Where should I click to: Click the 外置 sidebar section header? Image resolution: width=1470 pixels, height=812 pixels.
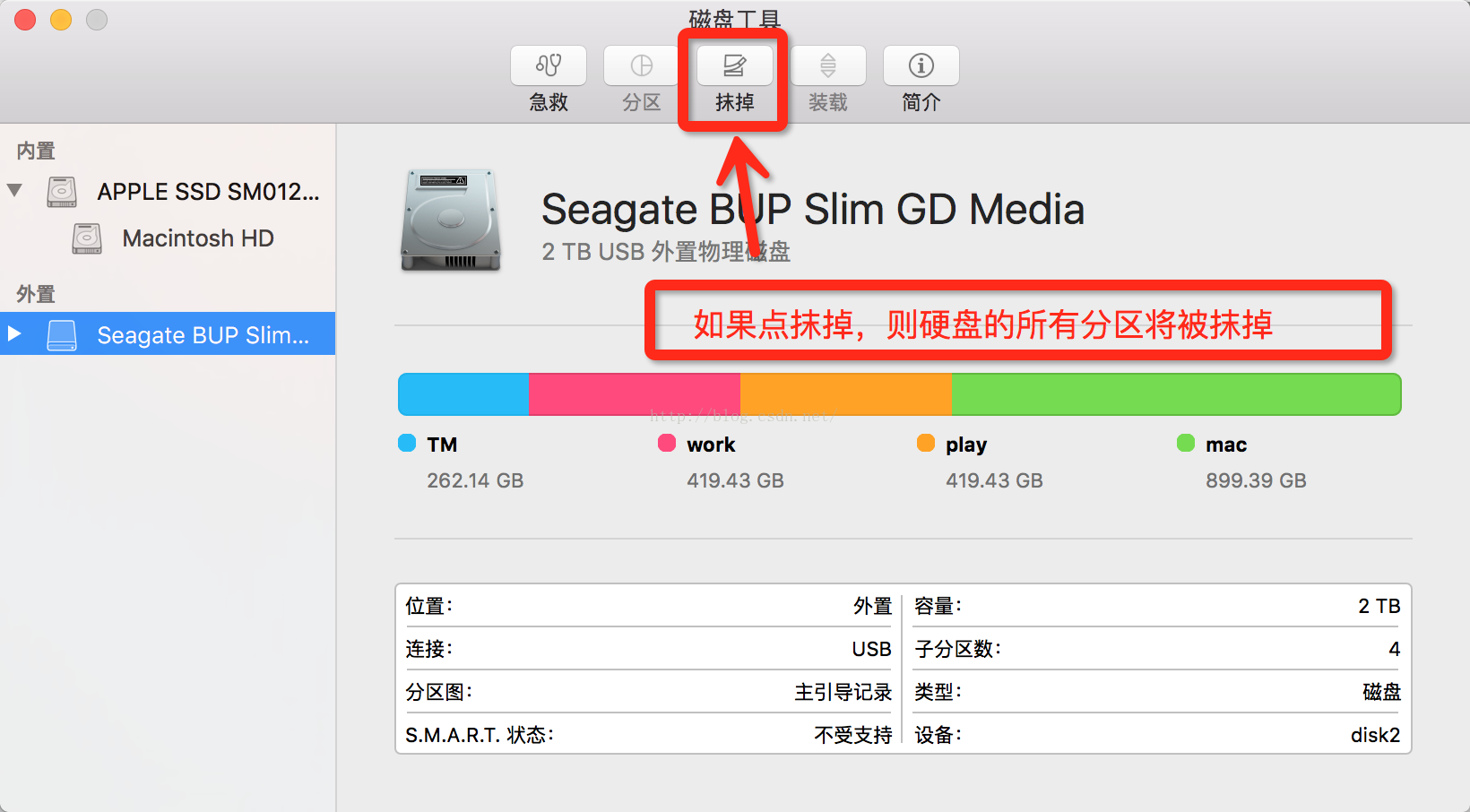click(36, 294)
